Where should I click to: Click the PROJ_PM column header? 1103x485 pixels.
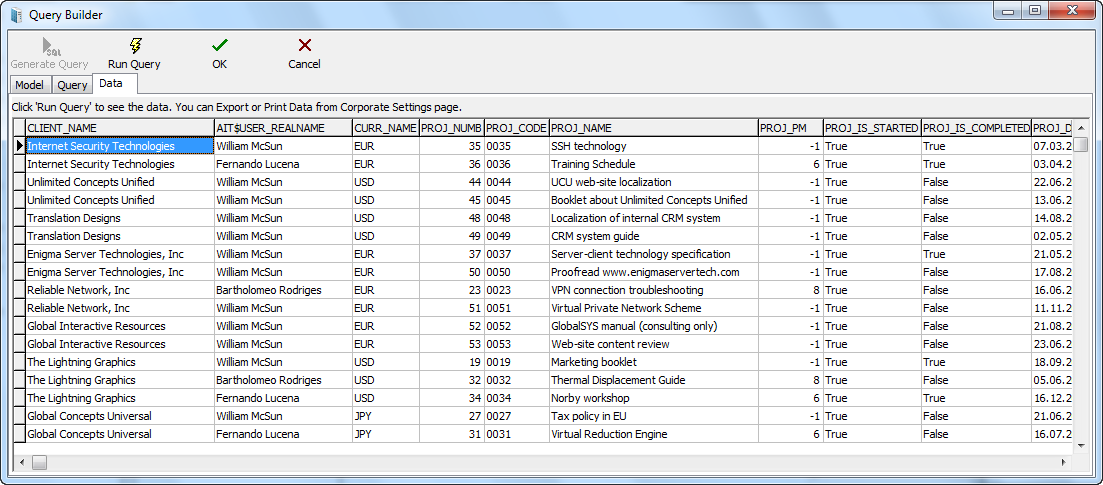point(791,128)
